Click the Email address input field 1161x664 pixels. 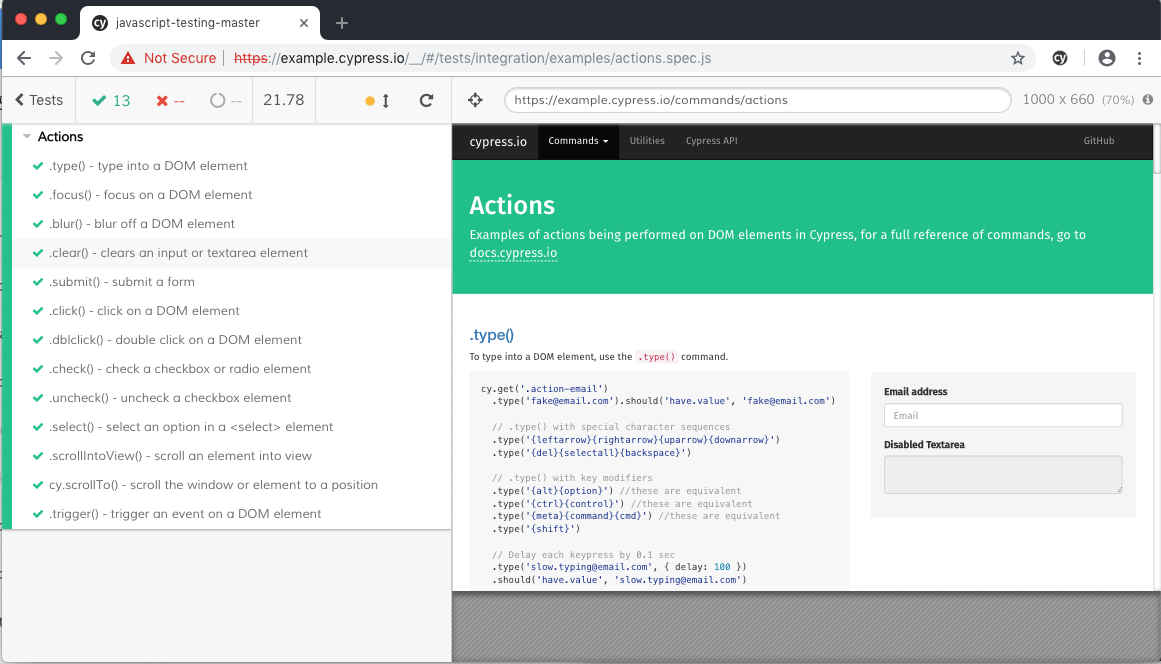click(x=1003, y=415)
